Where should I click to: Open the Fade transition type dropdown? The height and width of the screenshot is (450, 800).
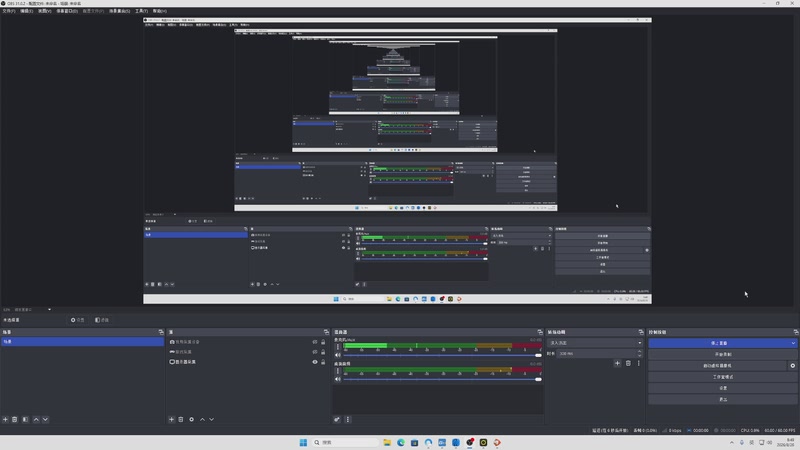pos(595,343)
